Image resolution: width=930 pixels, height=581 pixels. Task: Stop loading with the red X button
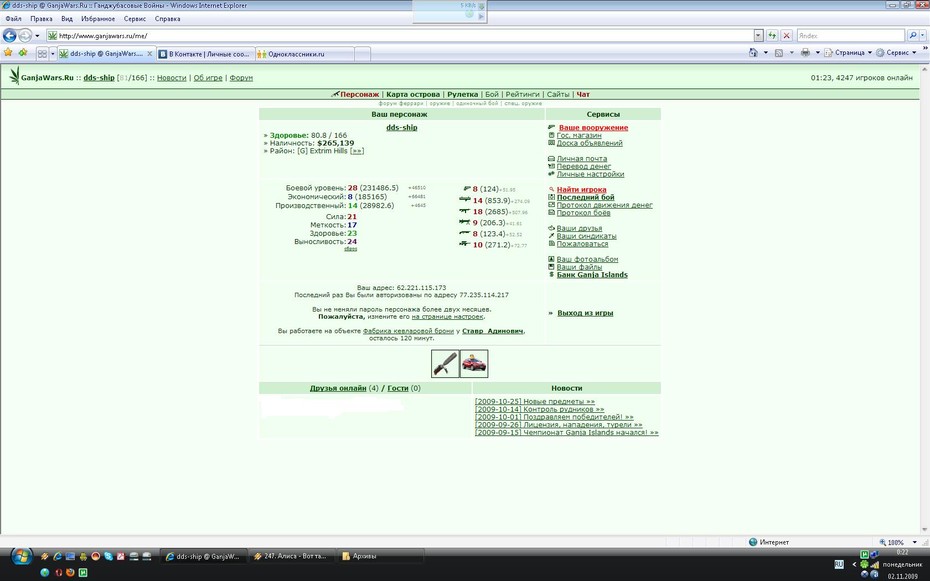pyautogui.click(x=786, y=36)
